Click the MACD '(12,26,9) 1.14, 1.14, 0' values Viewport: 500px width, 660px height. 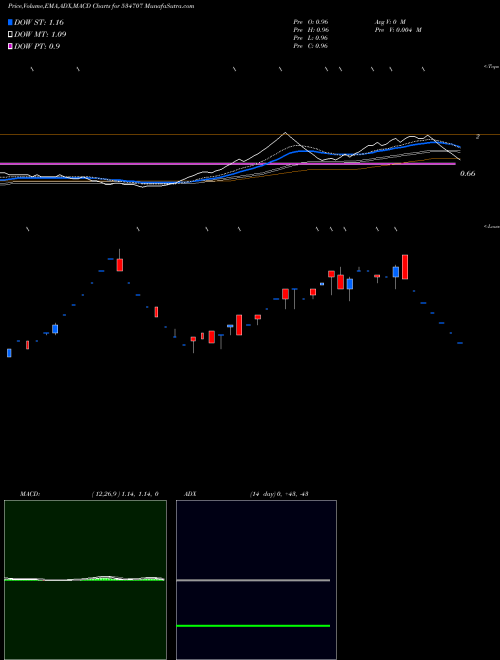[125, 494]
